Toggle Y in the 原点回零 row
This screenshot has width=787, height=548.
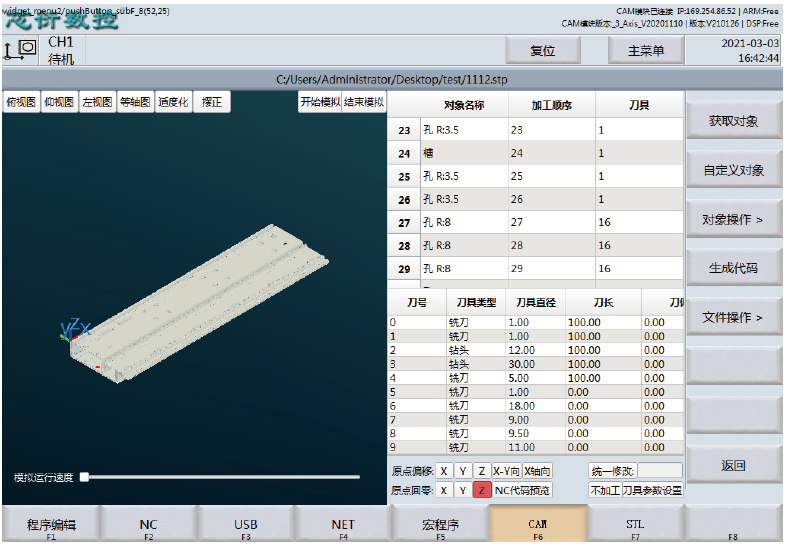pyautogui.click(x=463, y=490)
